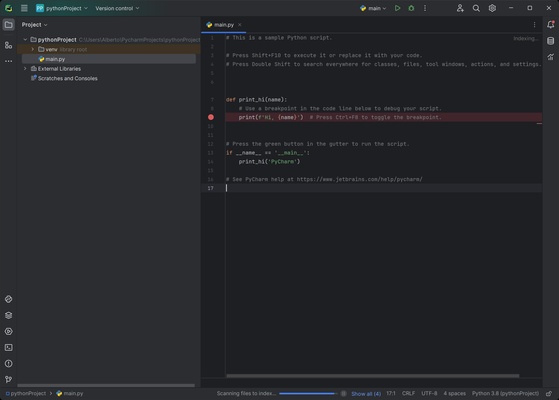
Task: Open More Actions next to Debug
Action: pyautogui.click(x=425, y=8)
